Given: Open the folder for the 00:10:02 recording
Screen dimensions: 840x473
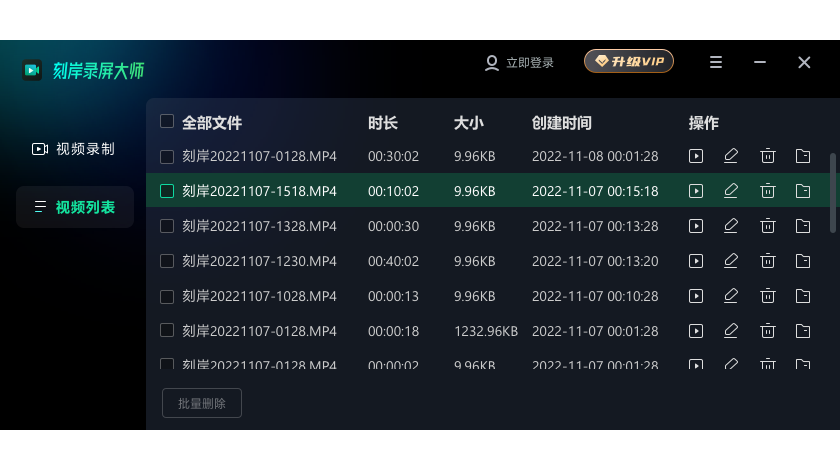Looking at the screenshot, I should 802,191.
